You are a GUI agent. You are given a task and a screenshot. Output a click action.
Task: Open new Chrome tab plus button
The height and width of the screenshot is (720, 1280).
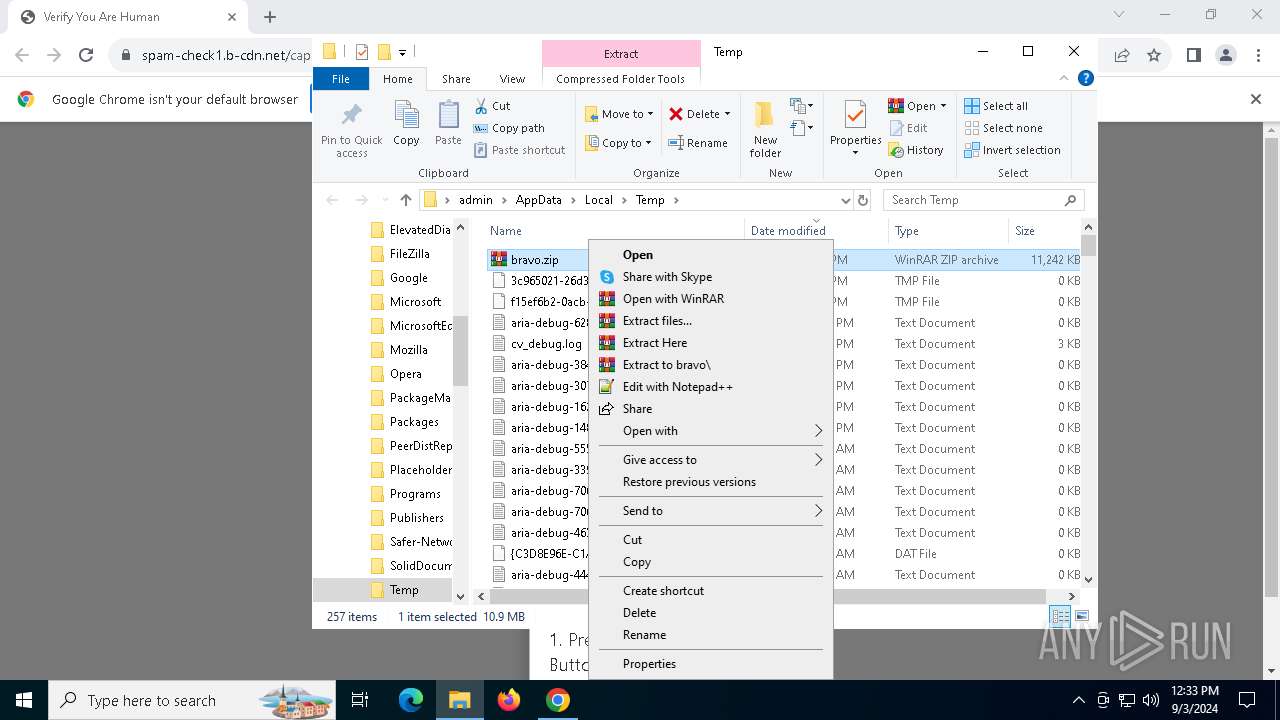pyautogui.click(x=270, y=17)
